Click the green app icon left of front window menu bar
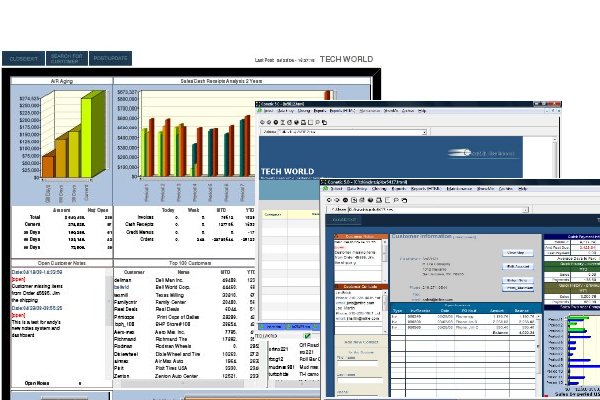The width and height of the screenshot is (600, 400). coord(325,189)
